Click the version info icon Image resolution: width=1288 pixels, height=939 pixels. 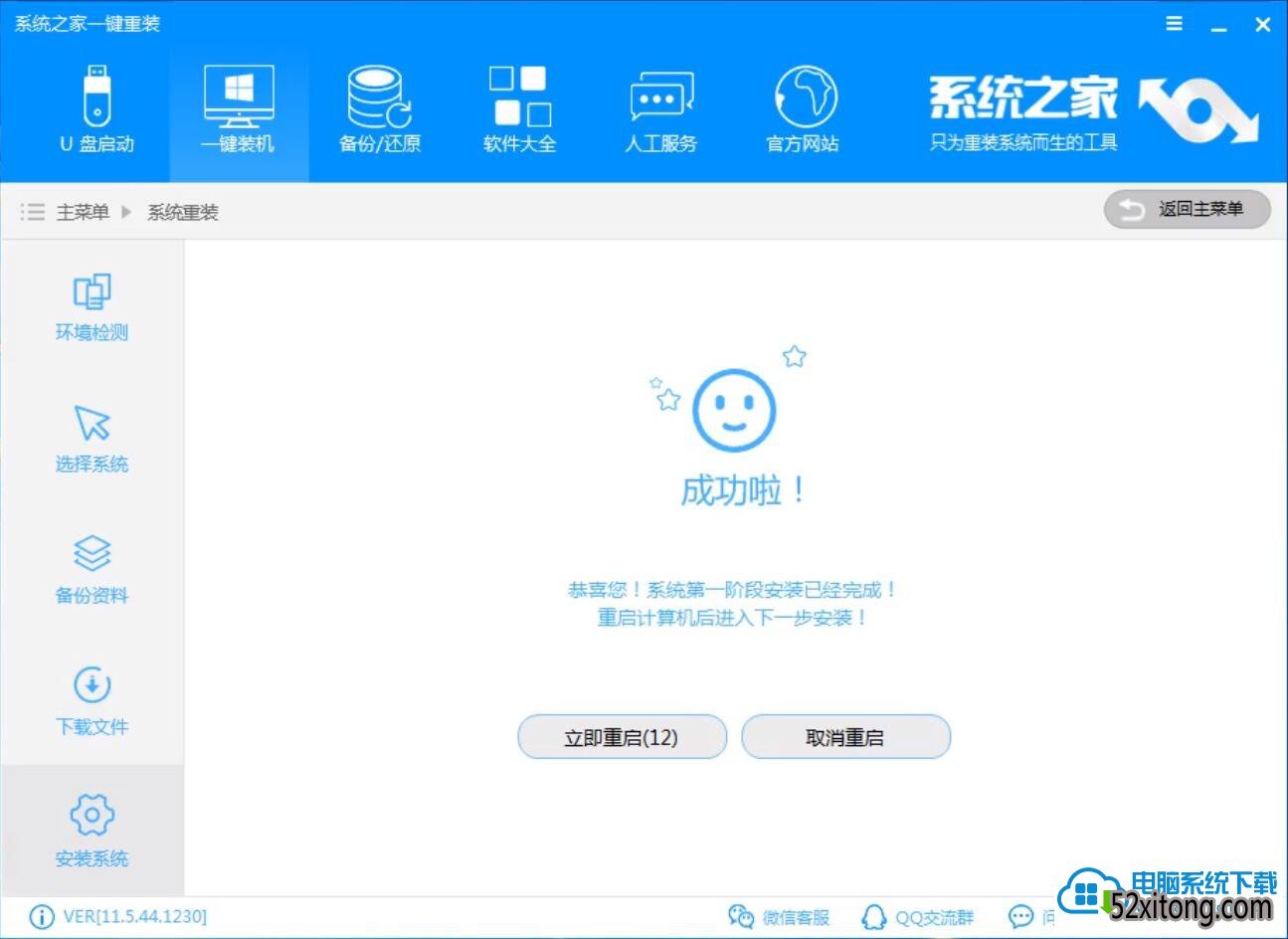[x=42, y=916]
